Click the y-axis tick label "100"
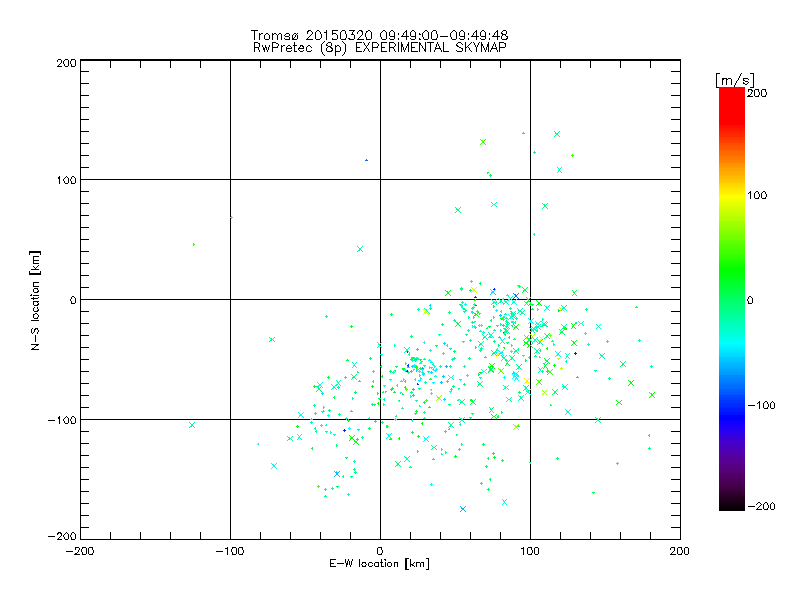This screenshot has height=600, width=800. (x=66, y=180)
